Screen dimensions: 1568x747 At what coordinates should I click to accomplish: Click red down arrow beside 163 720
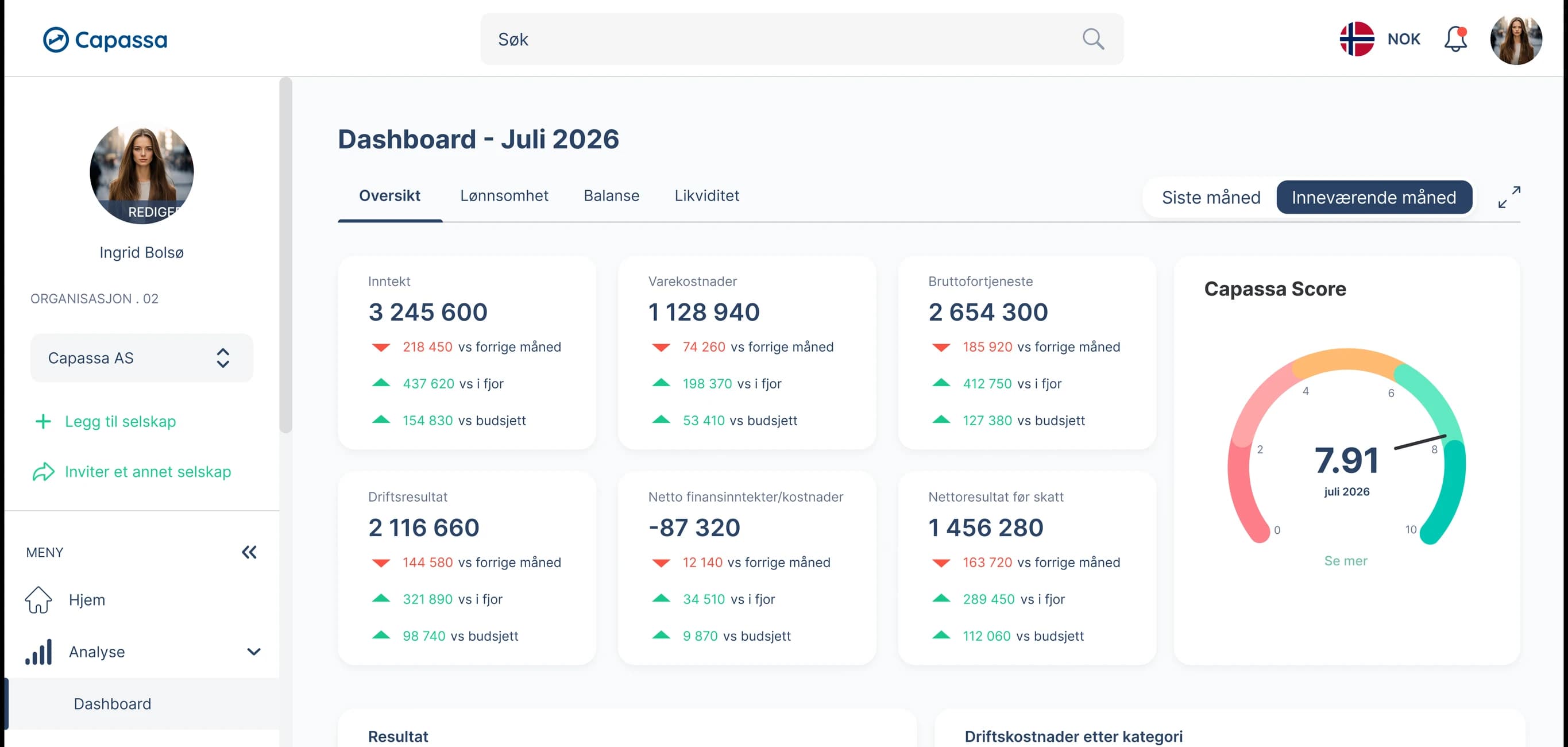point(941,563)
